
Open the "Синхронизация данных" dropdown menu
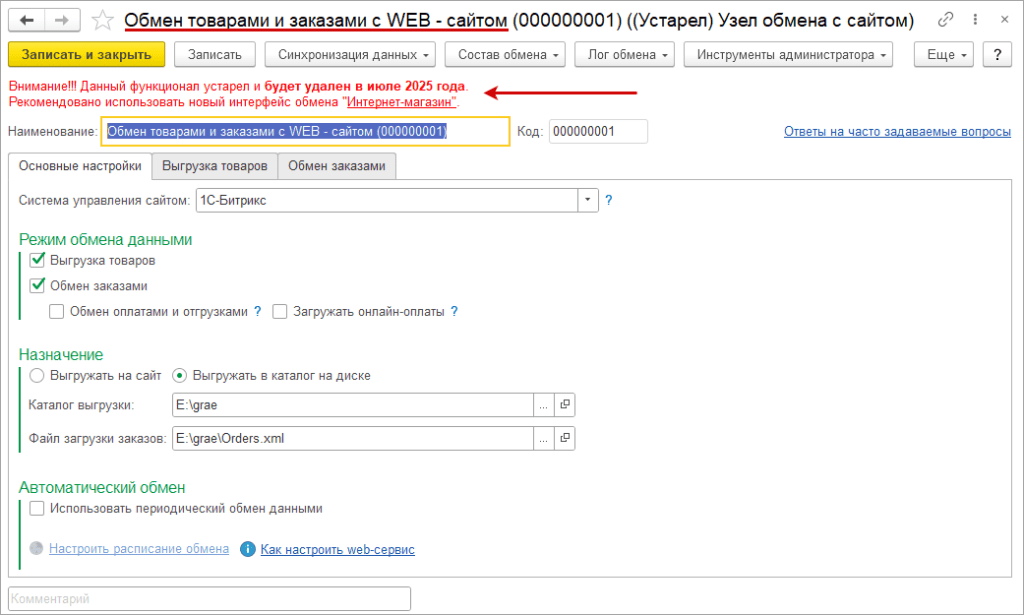(349, 54)
